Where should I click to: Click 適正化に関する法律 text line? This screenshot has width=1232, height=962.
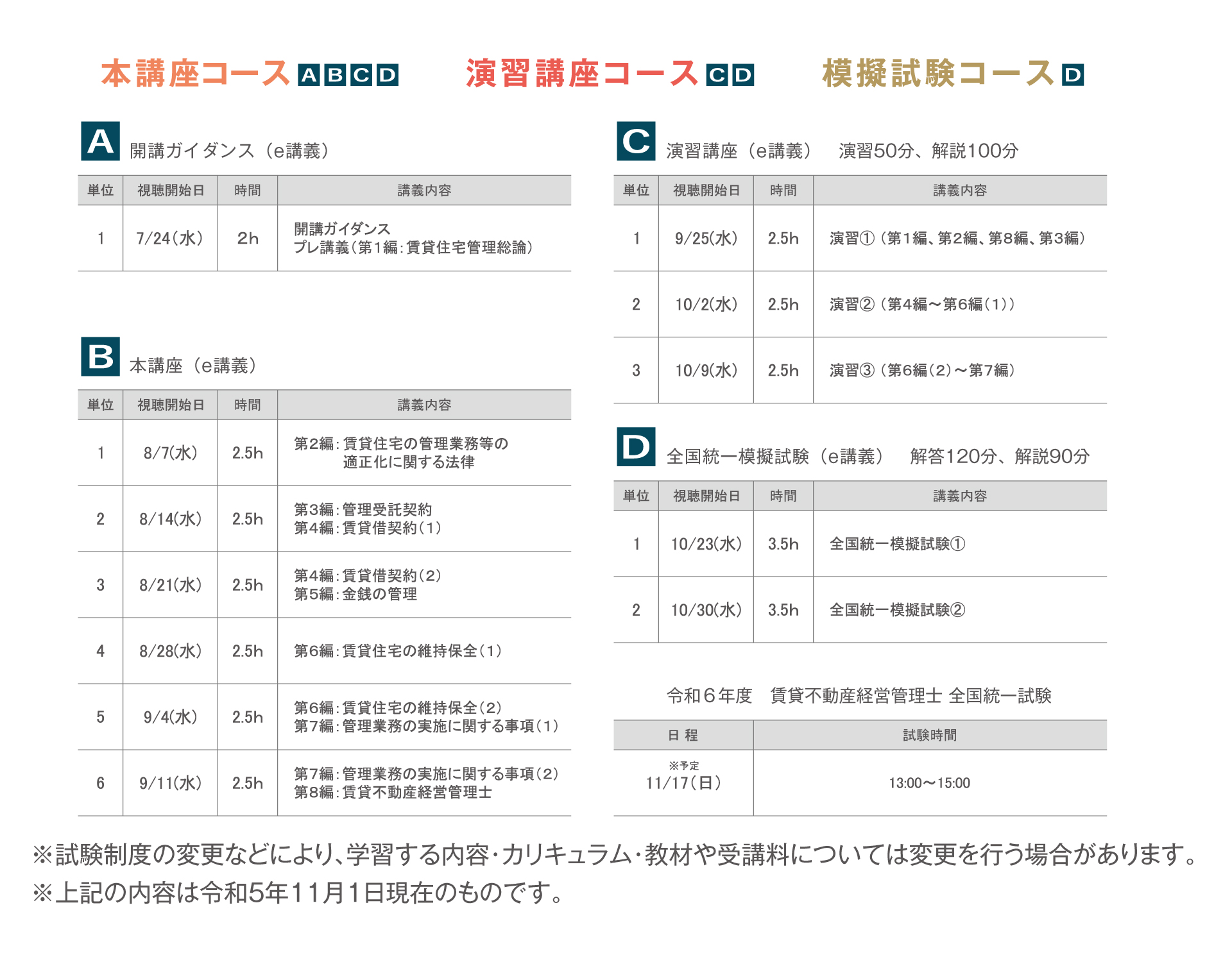tap(409, 462)
